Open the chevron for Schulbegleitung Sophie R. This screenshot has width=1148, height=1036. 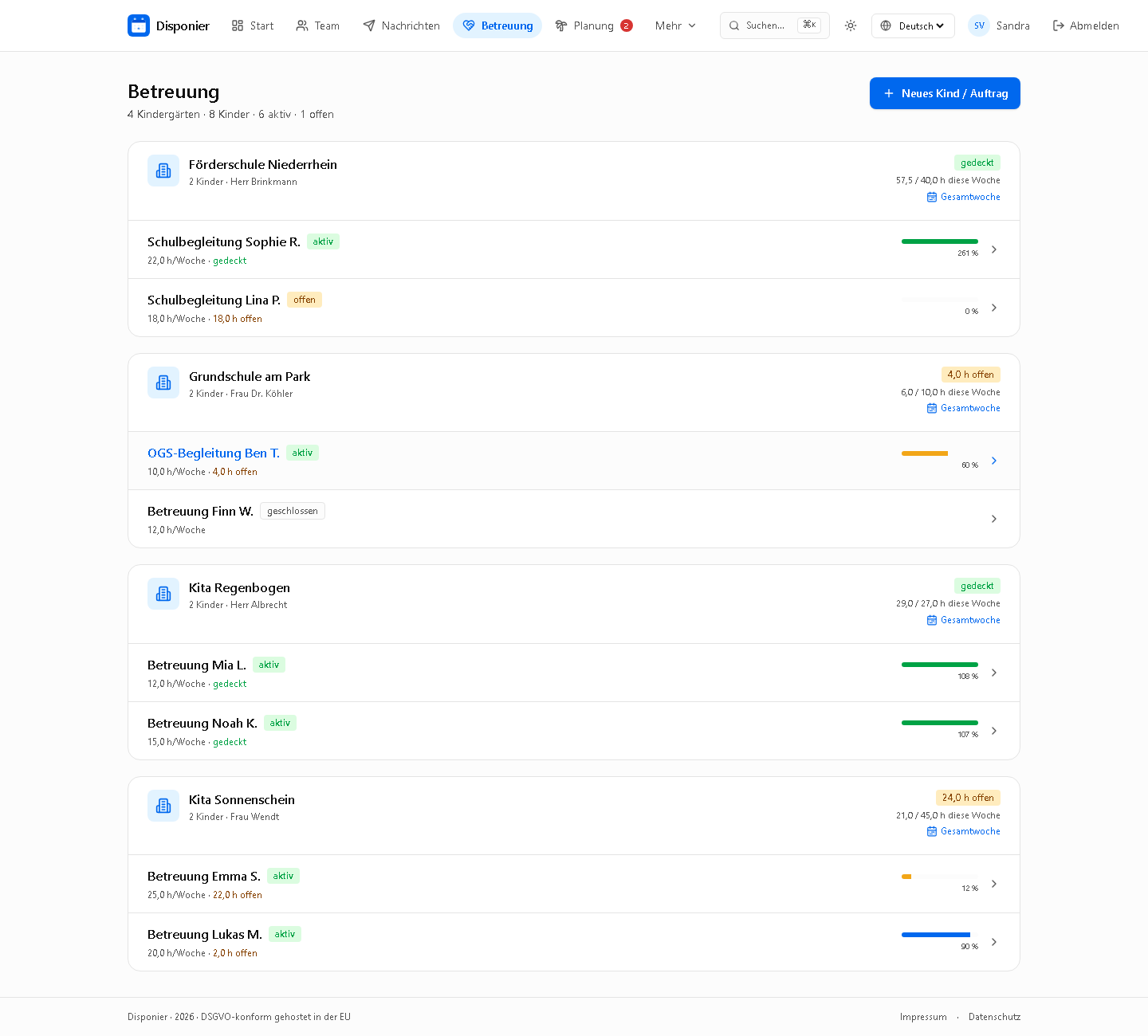[x=994, y=249]
